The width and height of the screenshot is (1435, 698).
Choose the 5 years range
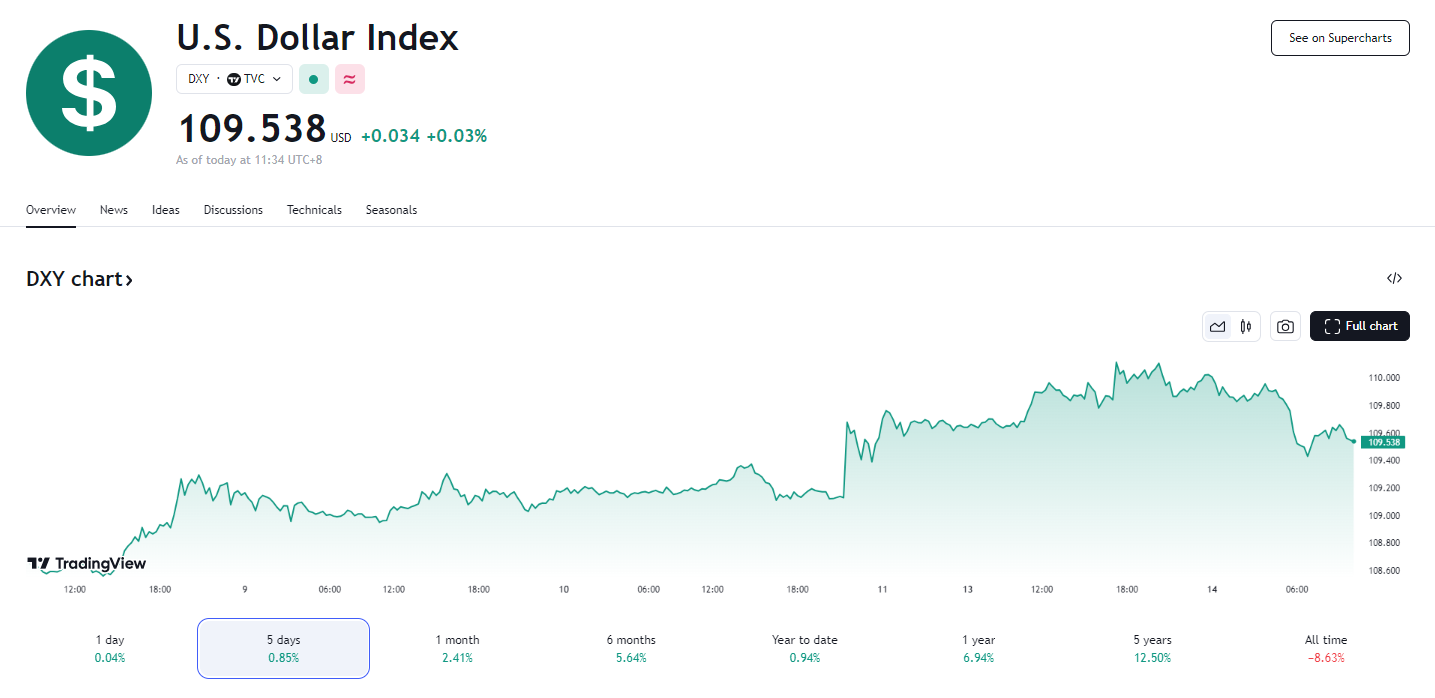click(1152, 648)
